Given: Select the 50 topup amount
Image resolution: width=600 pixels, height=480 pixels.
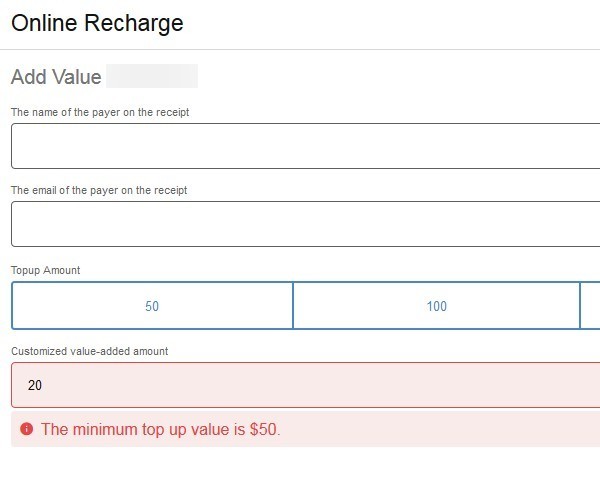Looking at the screenshot, I should pyautogui.click(x=152, y=306).
